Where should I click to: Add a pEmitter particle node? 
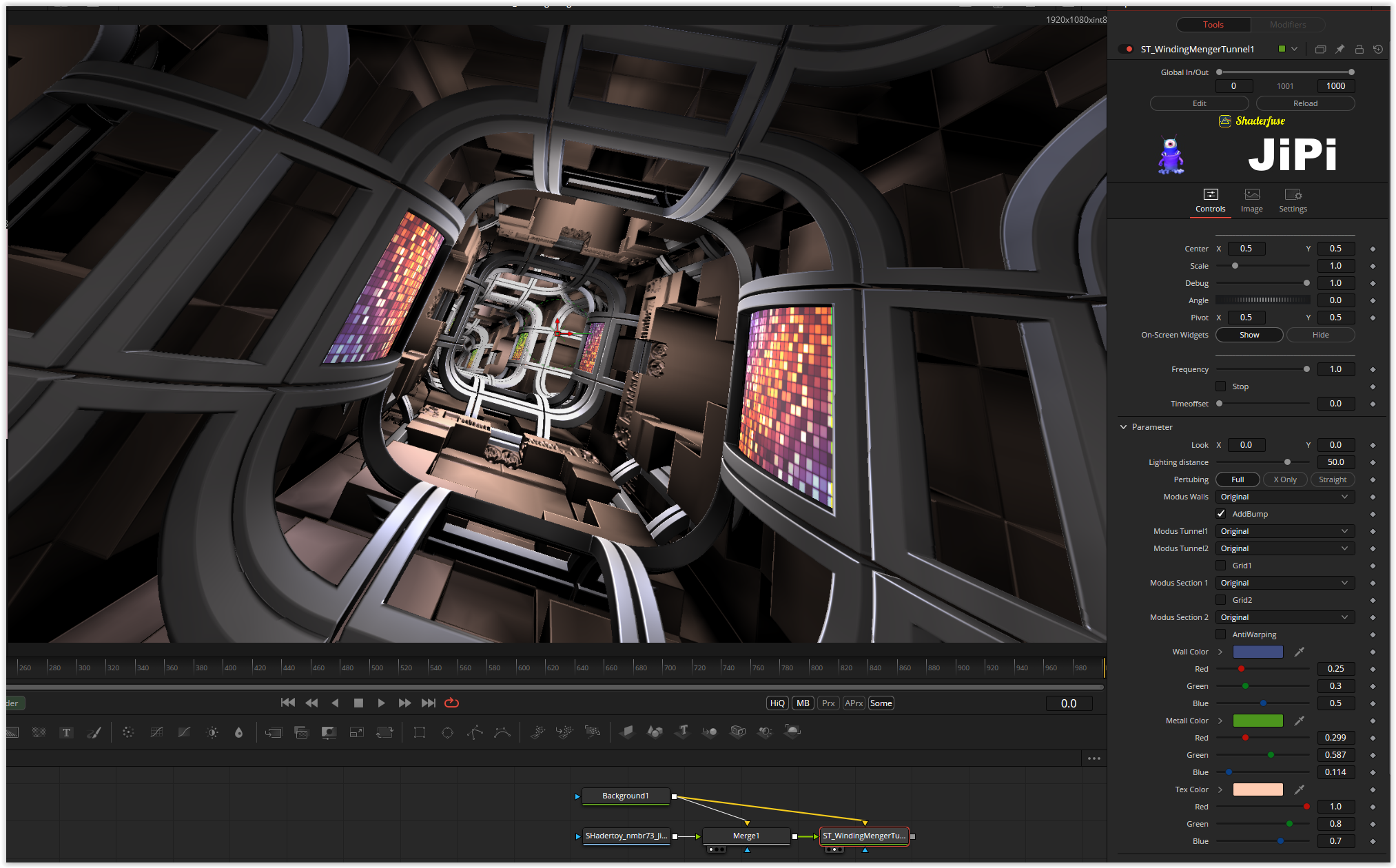(537, 732)
